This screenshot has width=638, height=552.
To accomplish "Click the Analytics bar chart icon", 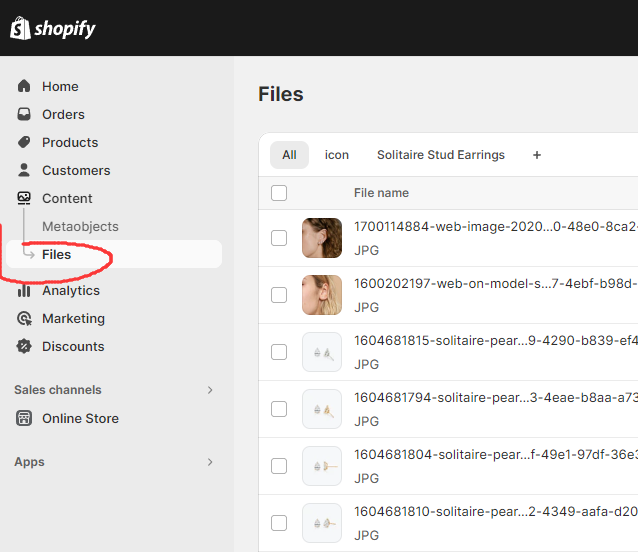I will tap(24, 290).
